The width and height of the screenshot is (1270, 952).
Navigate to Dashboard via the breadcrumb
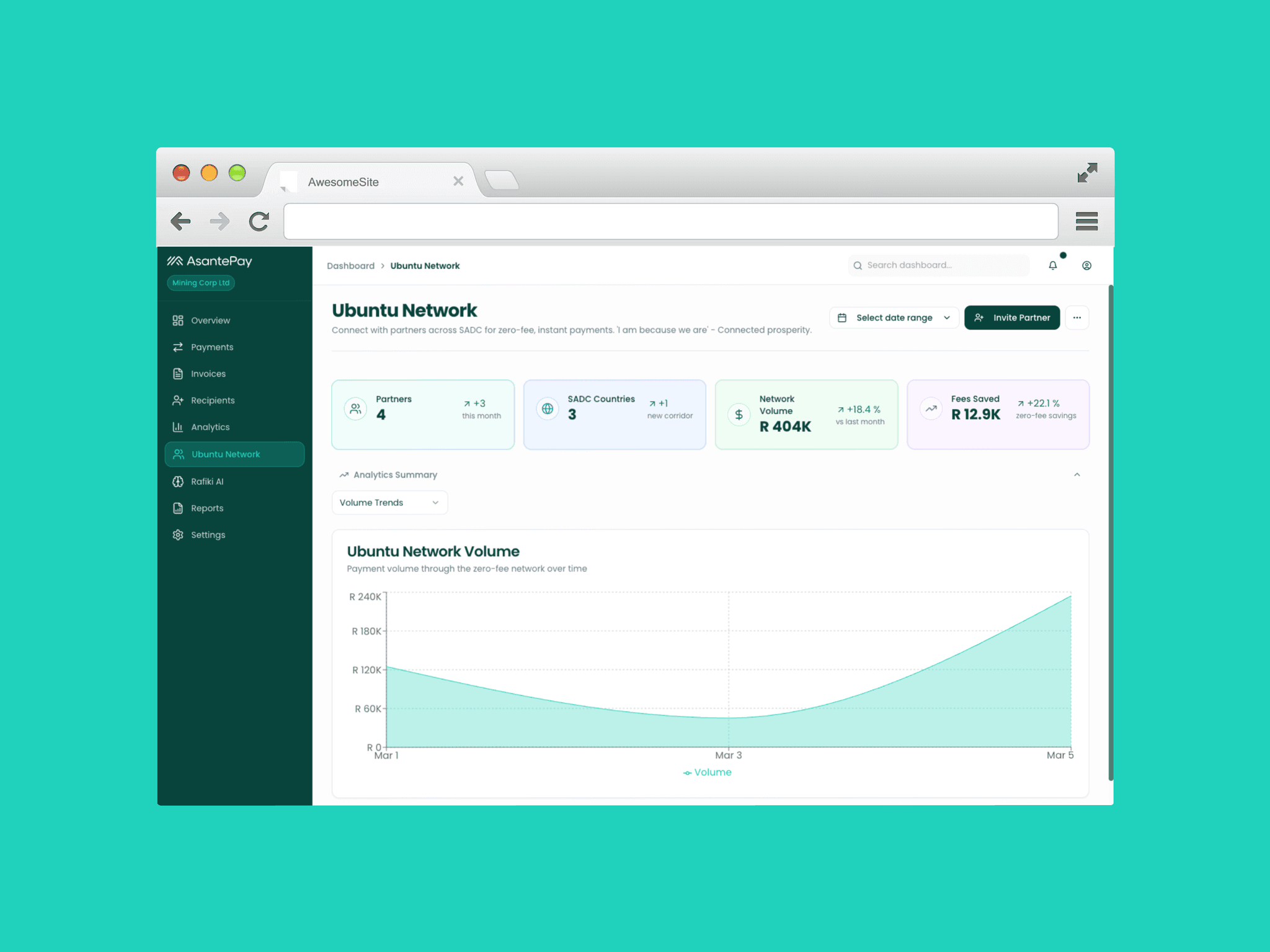[350, 265]
